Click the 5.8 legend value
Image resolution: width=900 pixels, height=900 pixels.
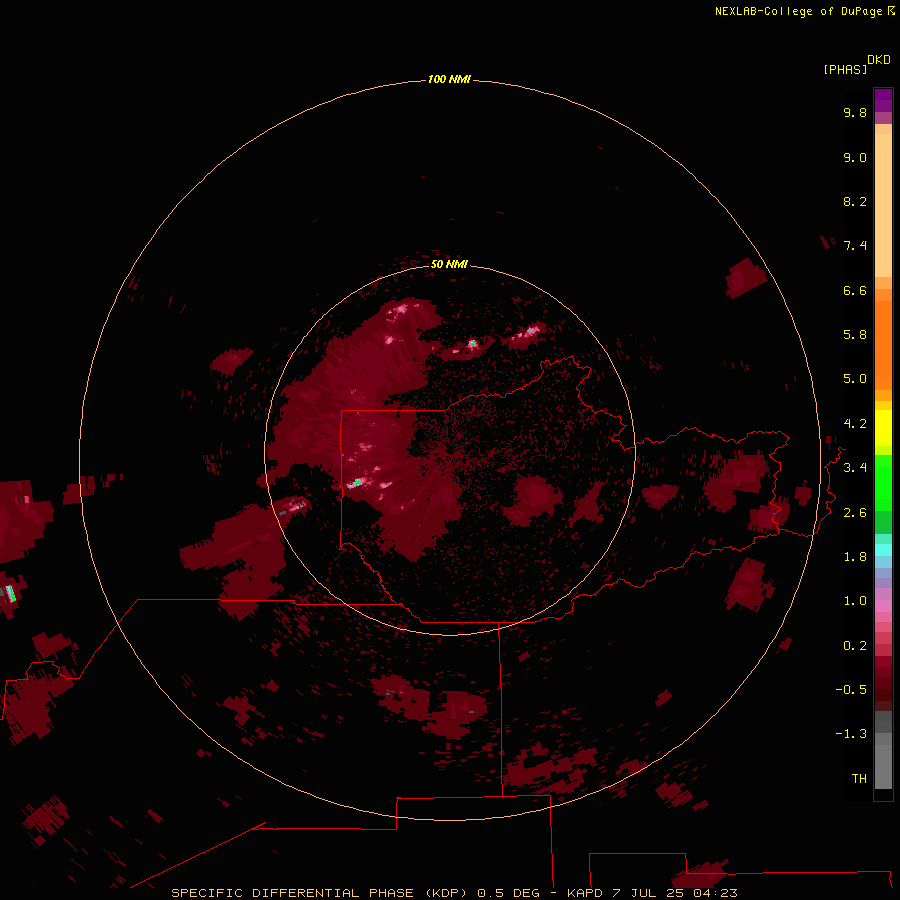tap(855, 335)
